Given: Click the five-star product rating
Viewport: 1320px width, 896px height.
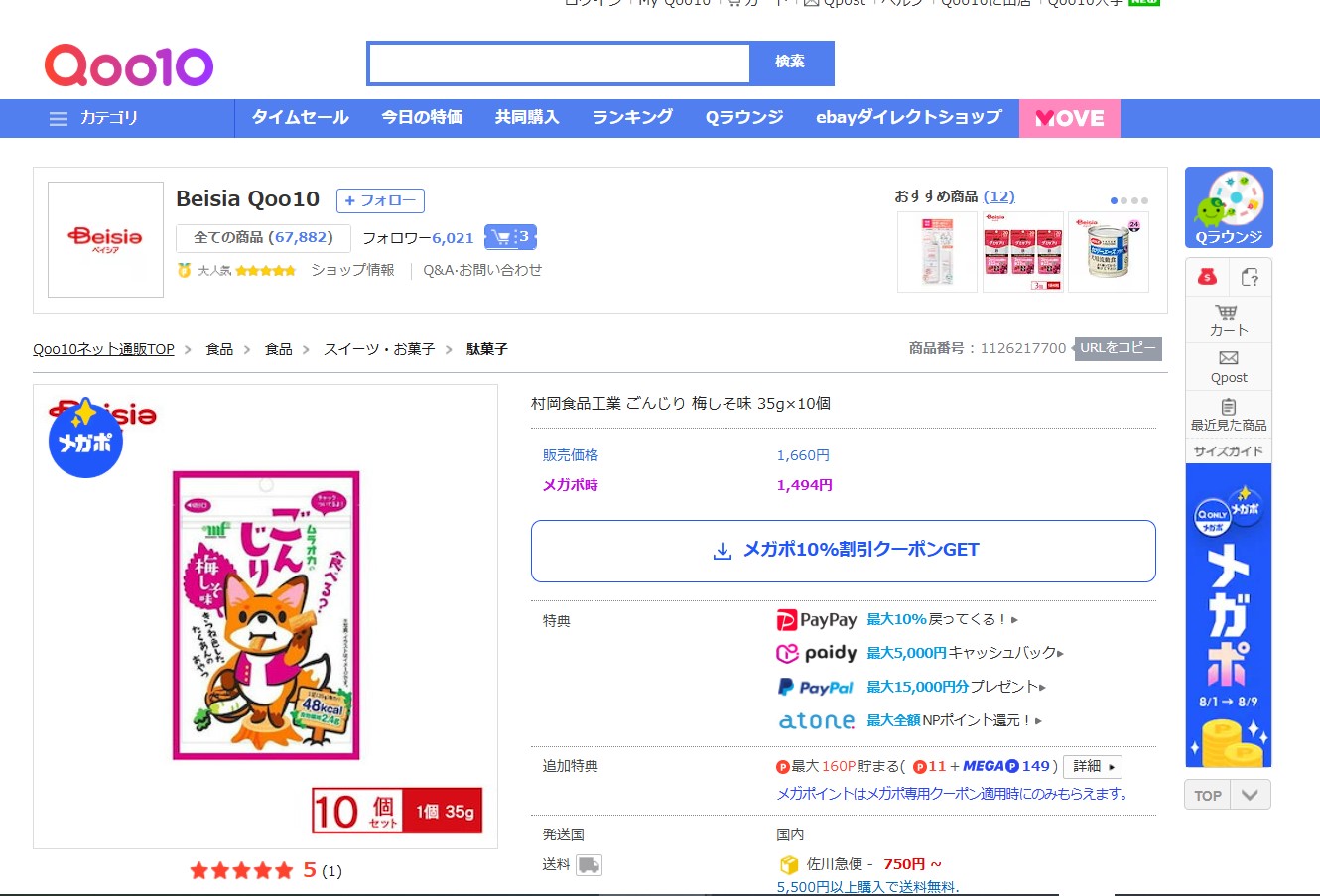Looking at the screenshot, I should click(242, 870).
